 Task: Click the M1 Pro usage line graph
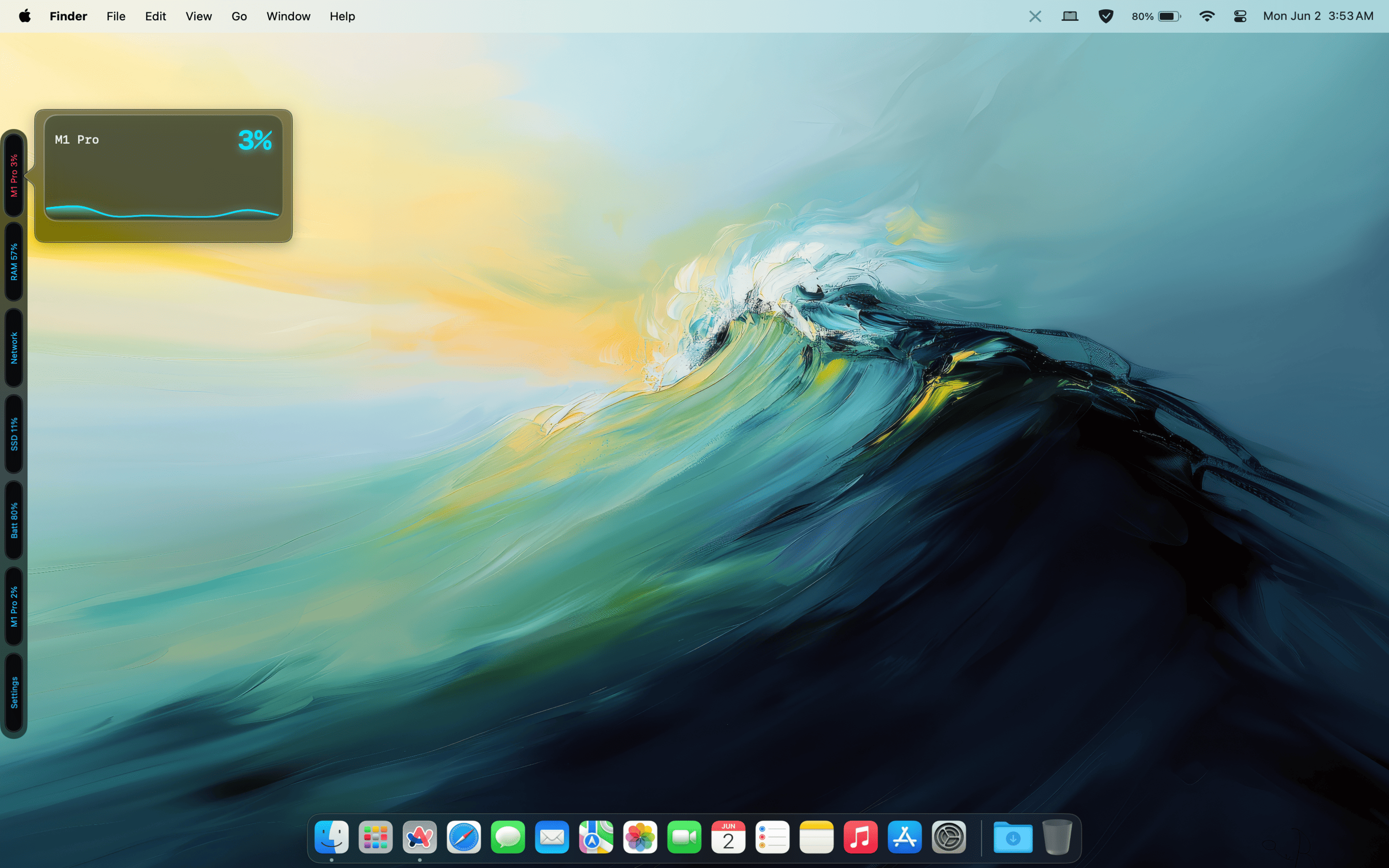(163, 212)
